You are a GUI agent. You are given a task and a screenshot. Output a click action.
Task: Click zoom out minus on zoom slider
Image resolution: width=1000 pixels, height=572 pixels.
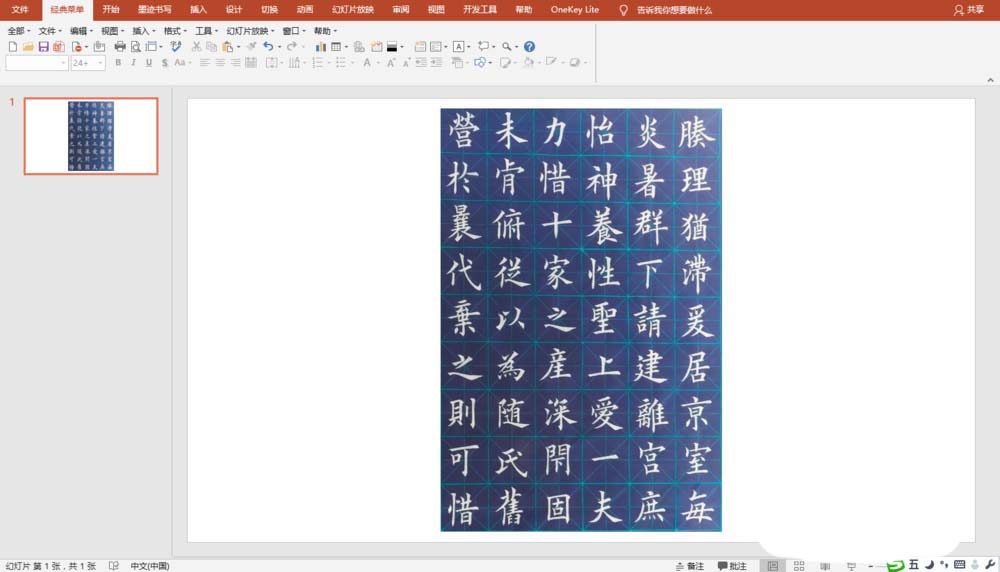[x=871, y=566]
